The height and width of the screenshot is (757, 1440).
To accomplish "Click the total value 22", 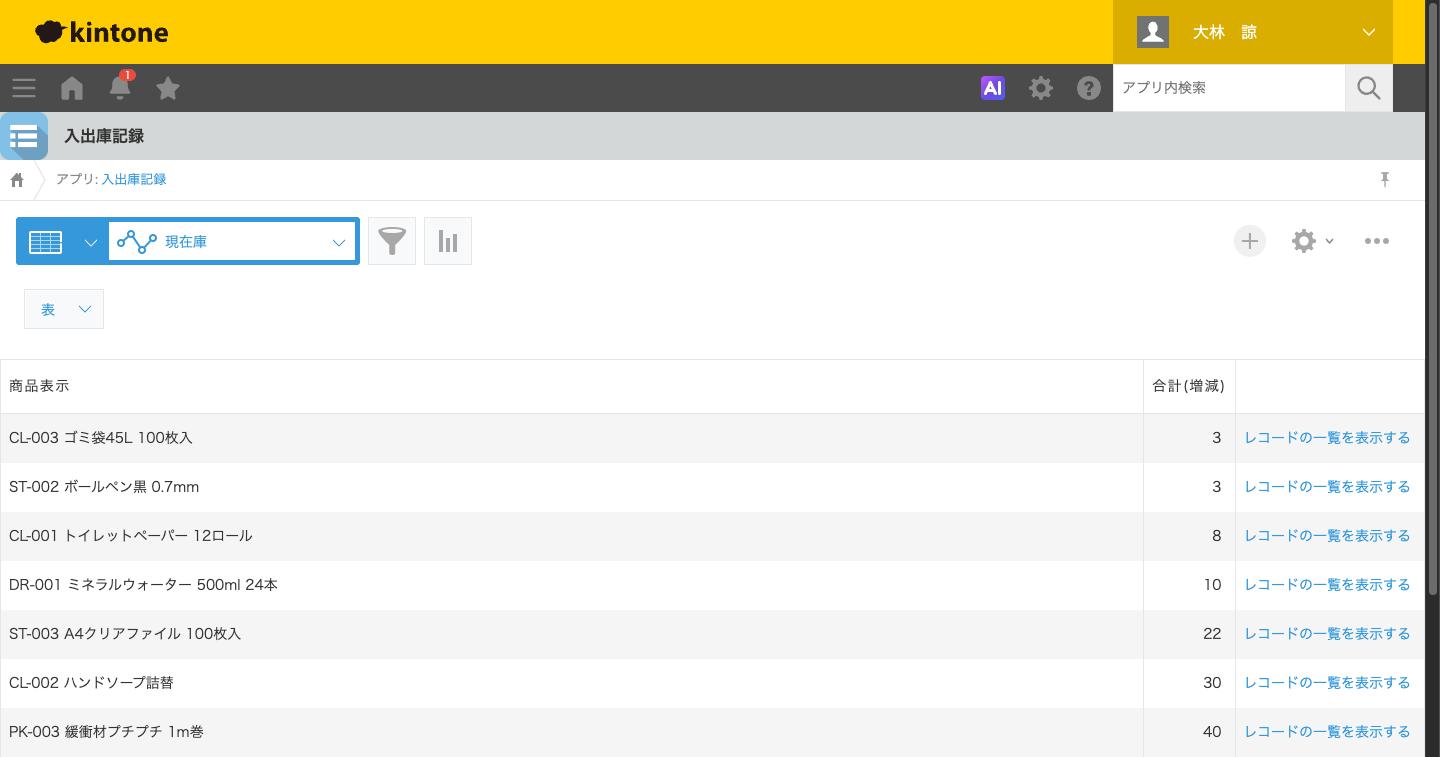I will 1212,634.
